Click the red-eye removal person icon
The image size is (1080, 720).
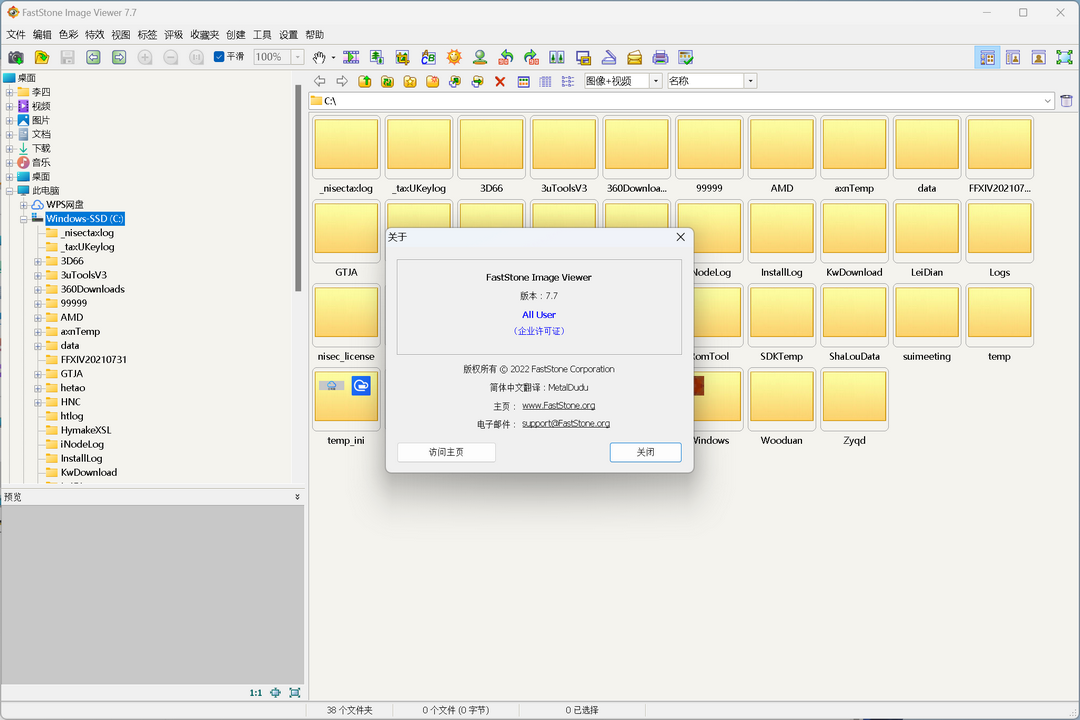click(481, 58)
